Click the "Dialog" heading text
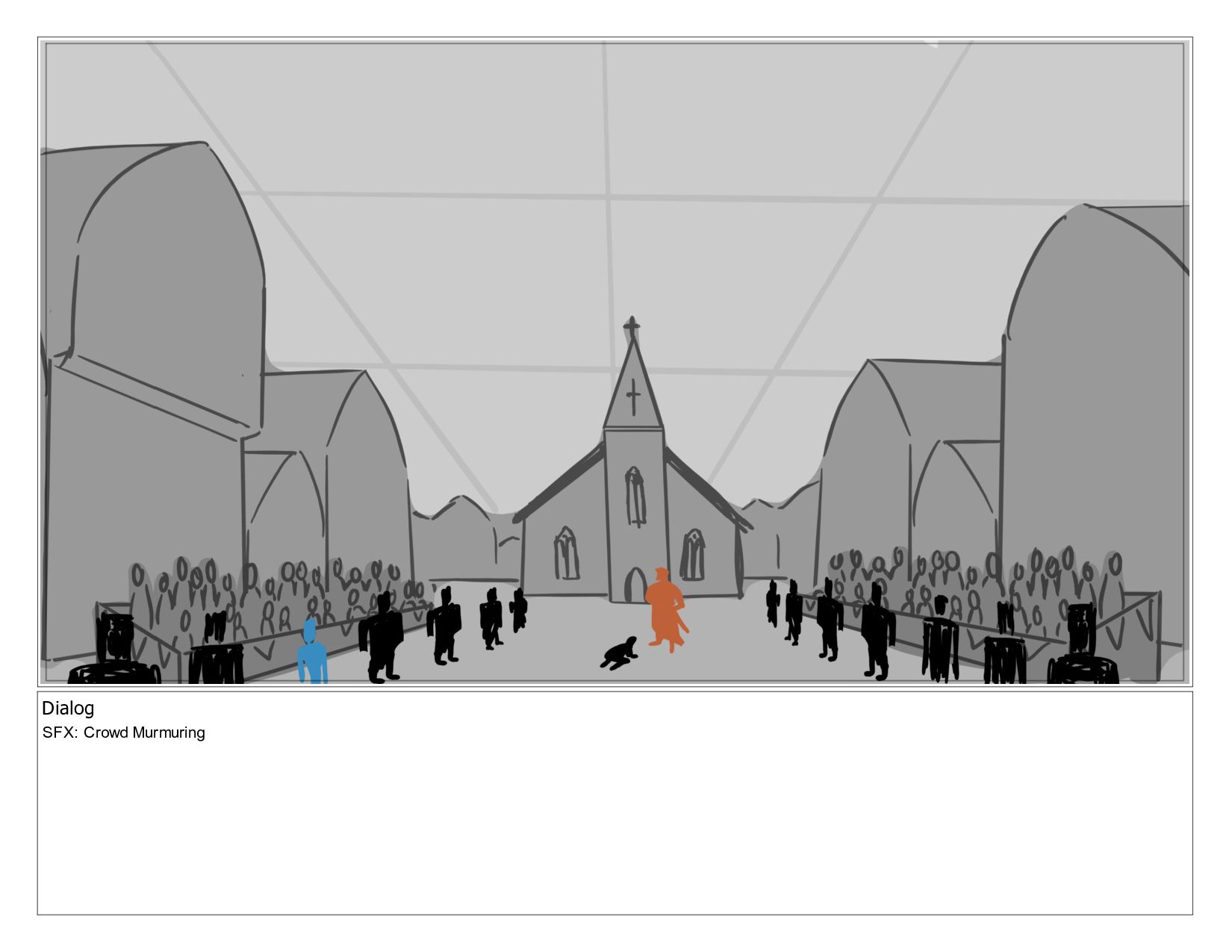 (x=68, y=709)
